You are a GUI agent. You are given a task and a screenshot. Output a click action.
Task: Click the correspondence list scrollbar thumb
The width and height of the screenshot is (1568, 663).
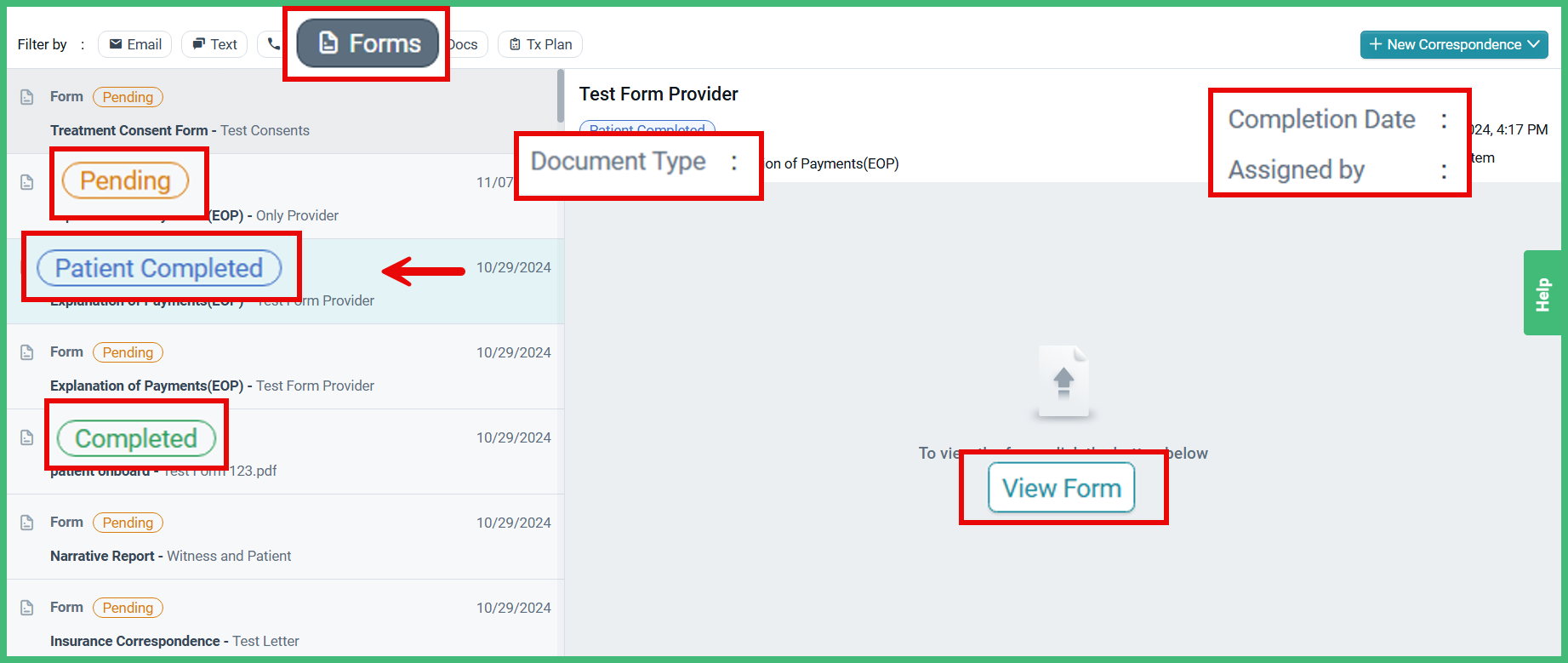(561, 96)
